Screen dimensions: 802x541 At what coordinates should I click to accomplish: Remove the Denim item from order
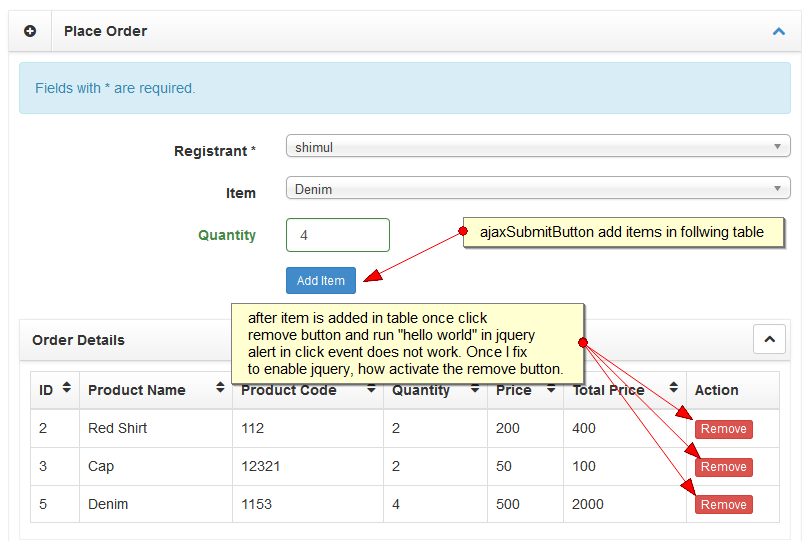click(723, 505)
